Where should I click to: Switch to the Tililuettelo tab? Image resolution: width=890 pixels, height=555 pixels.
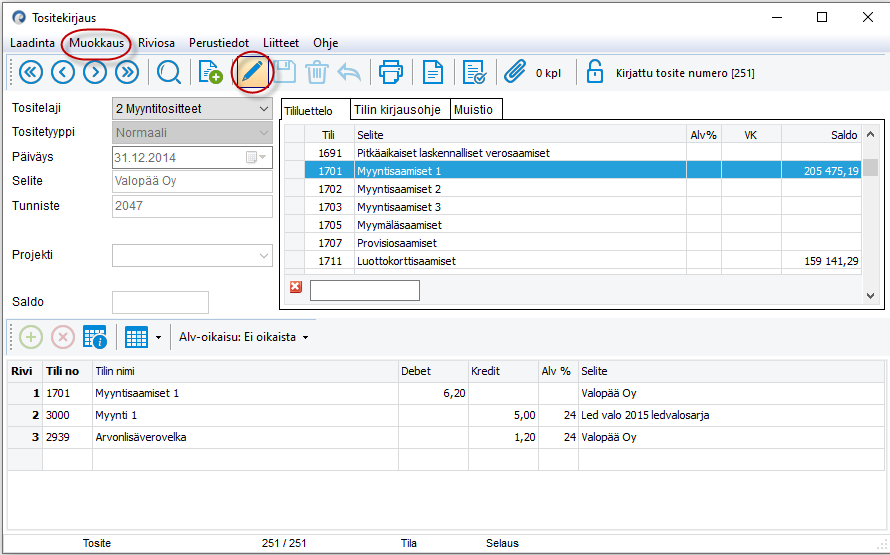coord(316,110)
